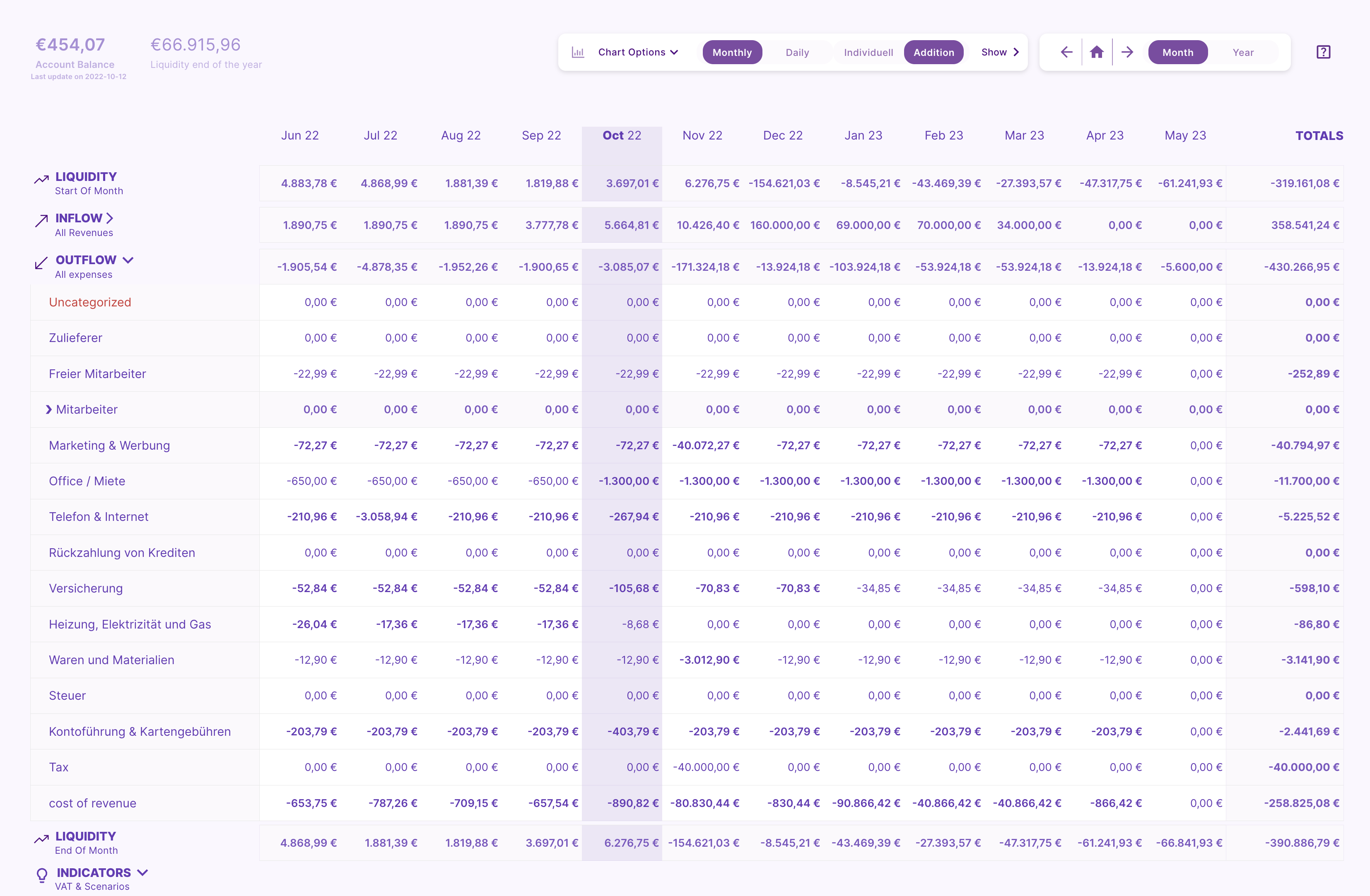Open the Chart Options dropdown

click(x=638, y=52)
